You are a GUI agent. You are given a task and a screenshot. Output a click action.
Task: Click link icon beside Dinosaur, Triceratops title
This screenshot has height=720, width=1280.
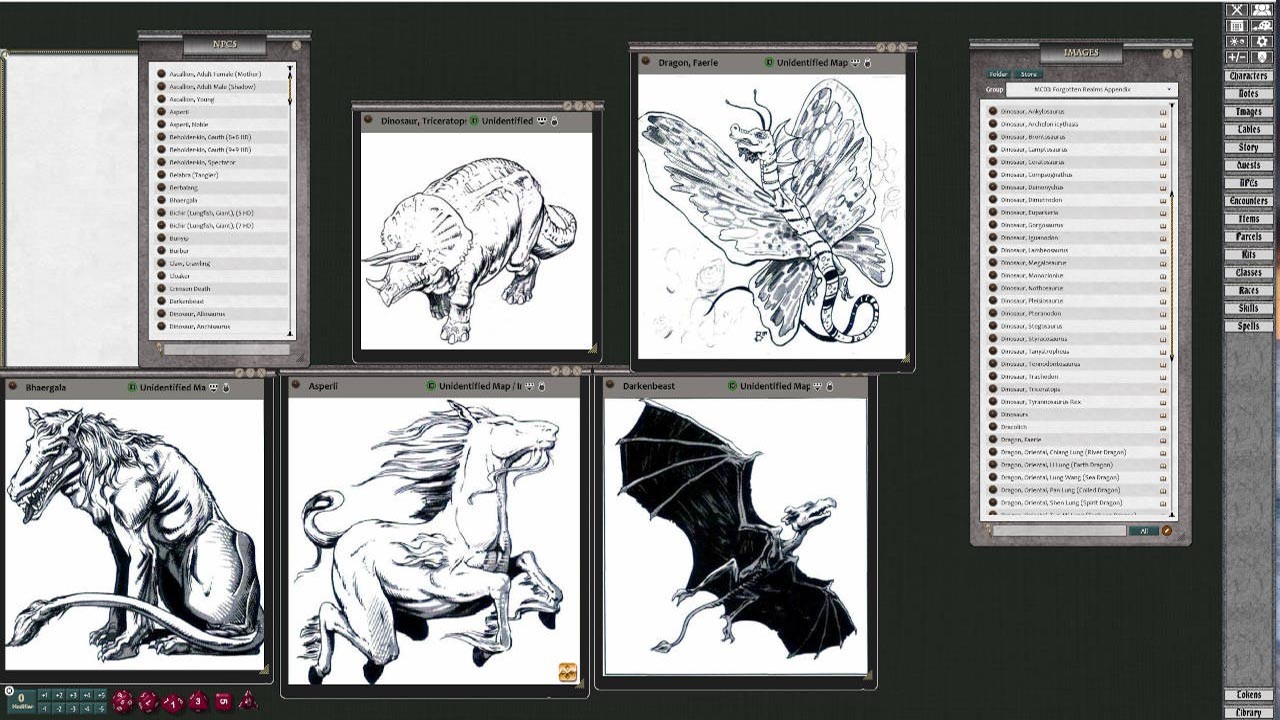[367, 121]
